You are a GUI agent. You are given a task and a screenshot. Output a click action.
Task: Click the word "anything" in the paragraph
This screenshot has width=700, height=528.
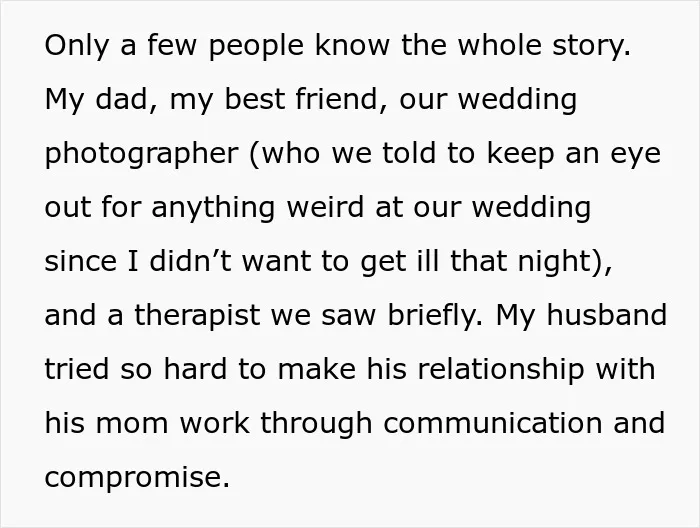tap(213, 208)
